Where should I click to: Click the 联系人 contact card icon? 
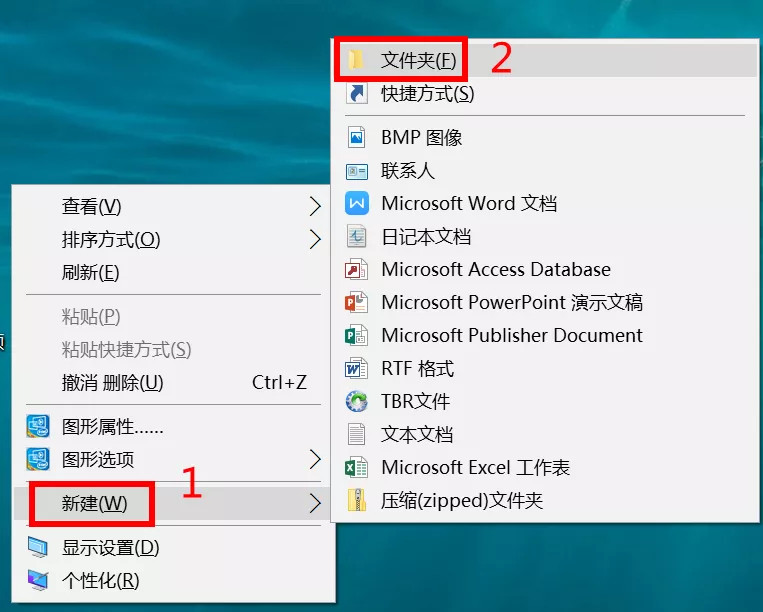pos(357,171)
